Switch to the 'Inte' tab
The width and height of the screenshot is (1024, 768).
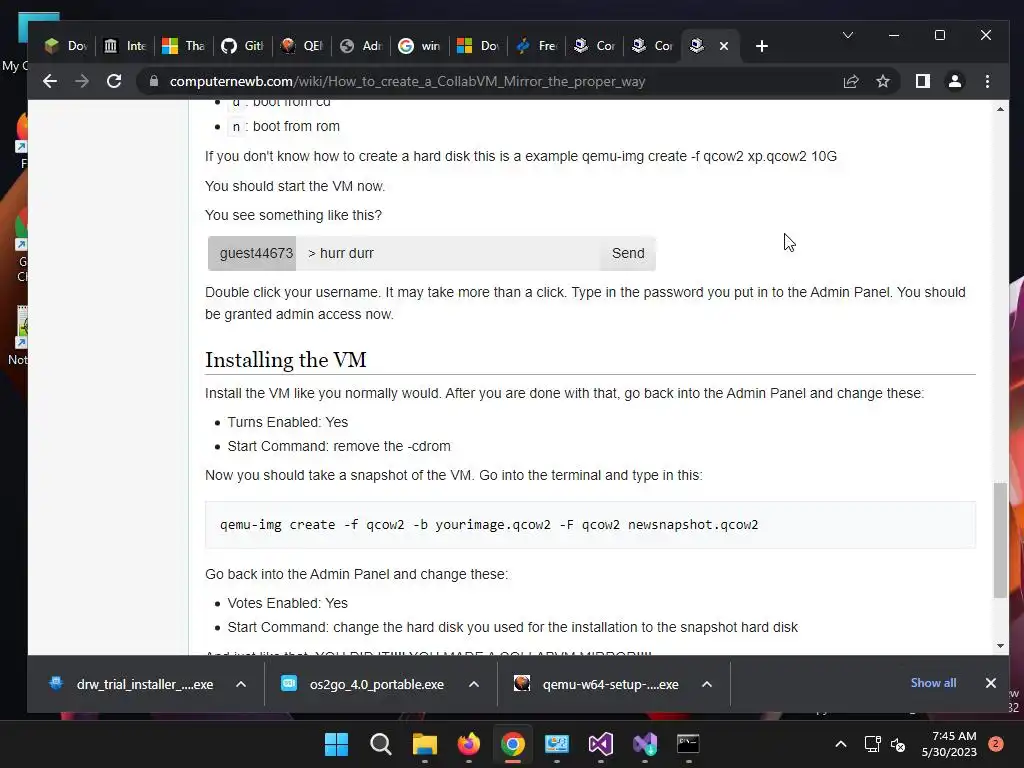pyautogui.click(x=125, y=46)
